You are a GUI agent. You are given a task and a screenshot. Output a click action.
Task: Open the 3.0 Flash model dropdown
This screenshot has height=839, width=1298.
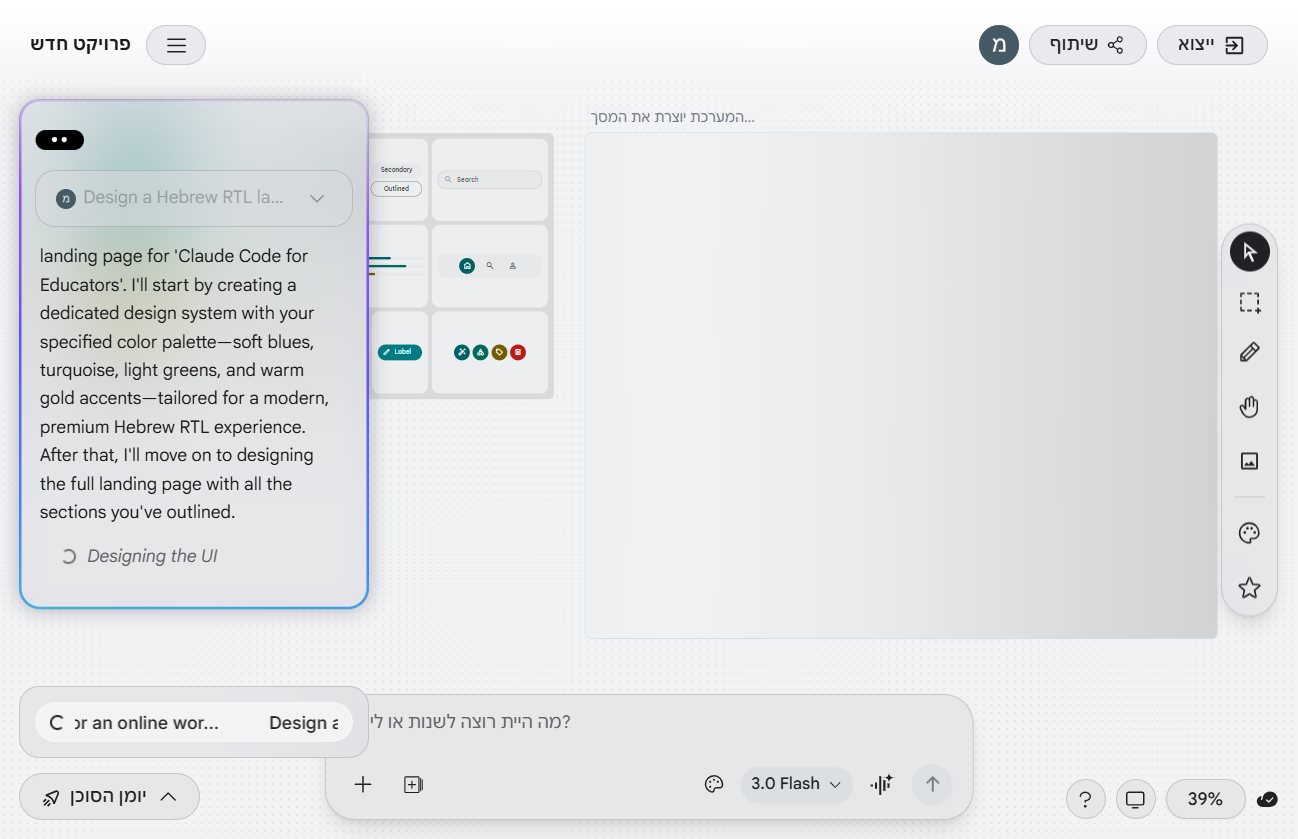point(796,784)
